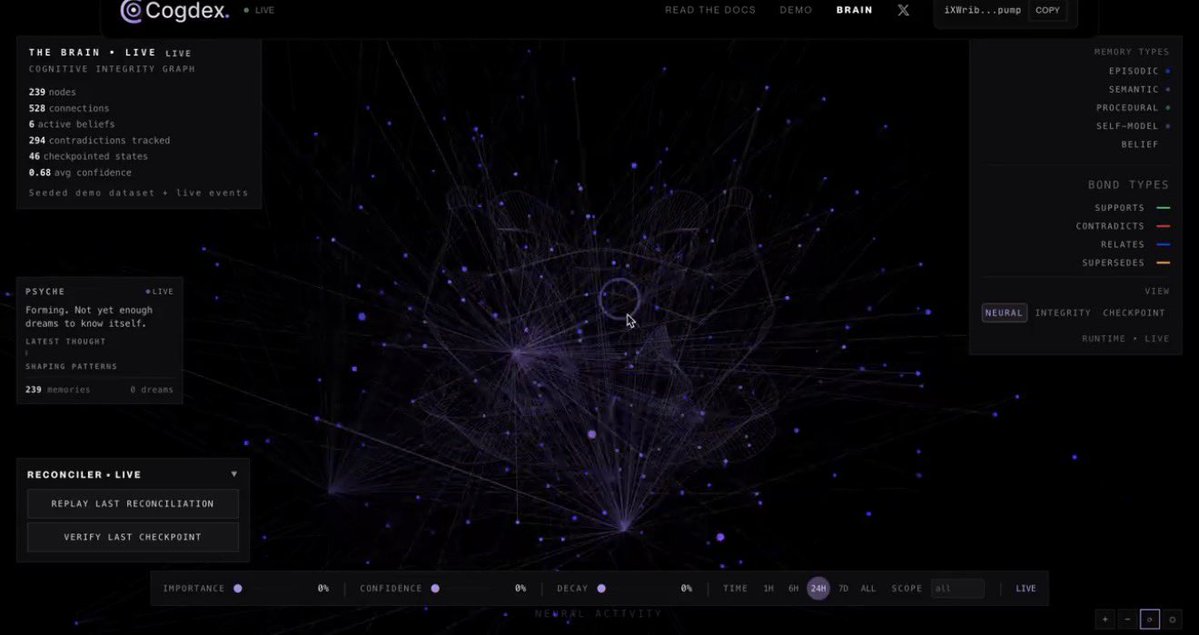Click '6 active beliefs' text
This screenshot has width=1199, height=635.
click(71, 124)
